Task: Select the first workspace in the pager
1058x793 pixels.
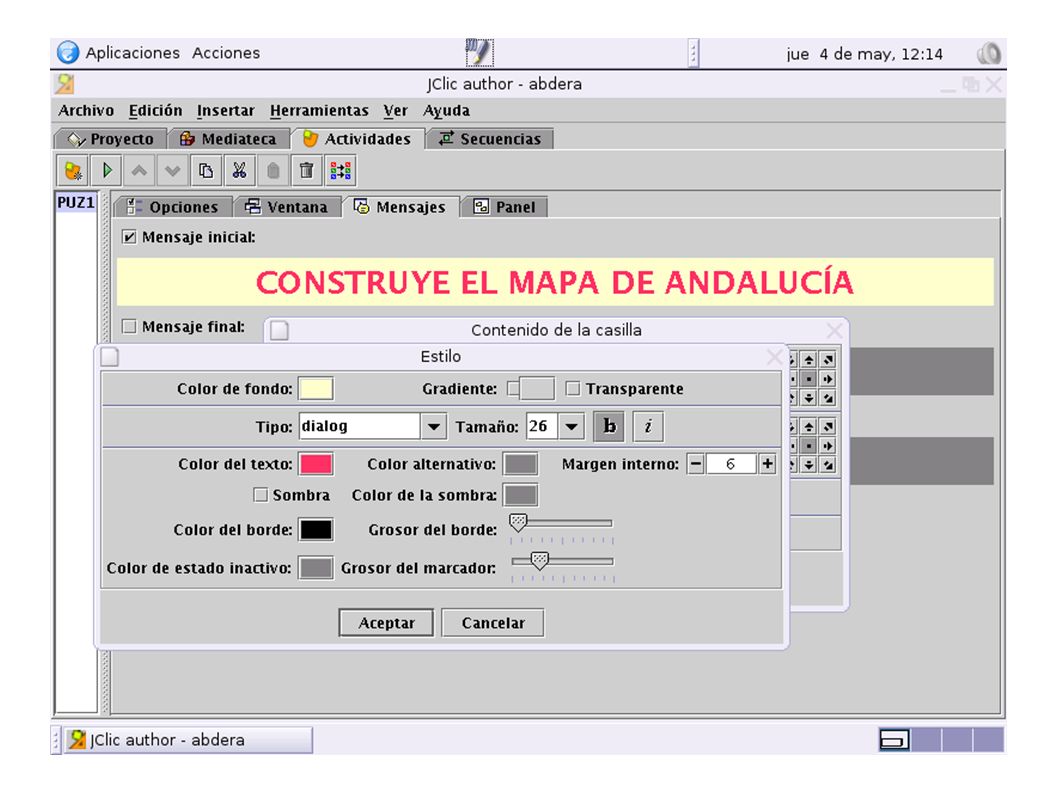Action: pos(894,740)
